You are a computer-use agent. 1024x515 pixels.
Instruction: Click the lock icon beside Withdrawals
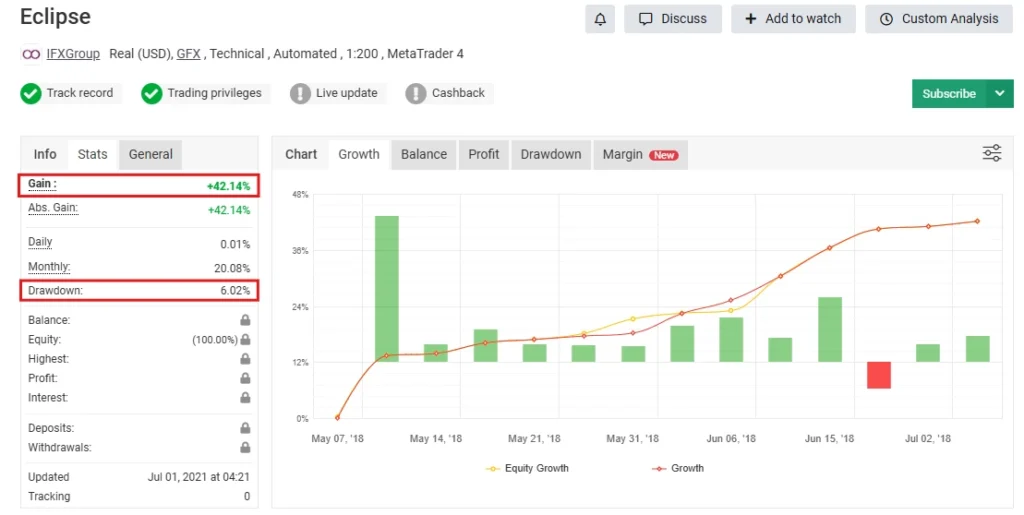click(x=245, y=448)
